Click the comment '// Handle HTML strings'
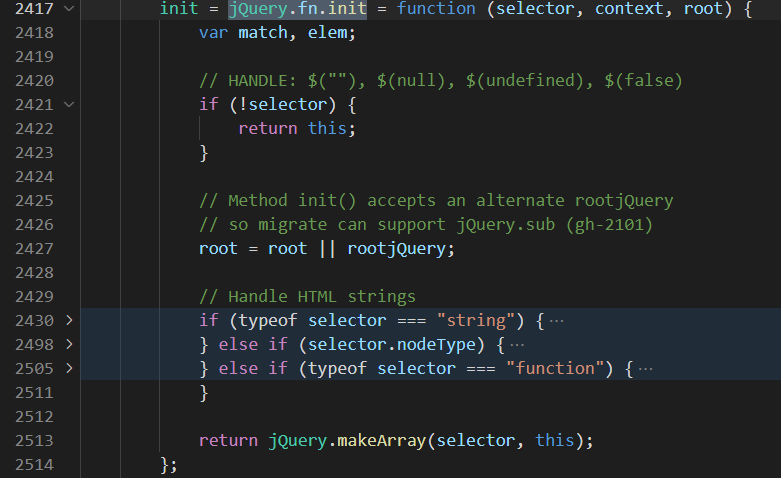 pos(307,296)
